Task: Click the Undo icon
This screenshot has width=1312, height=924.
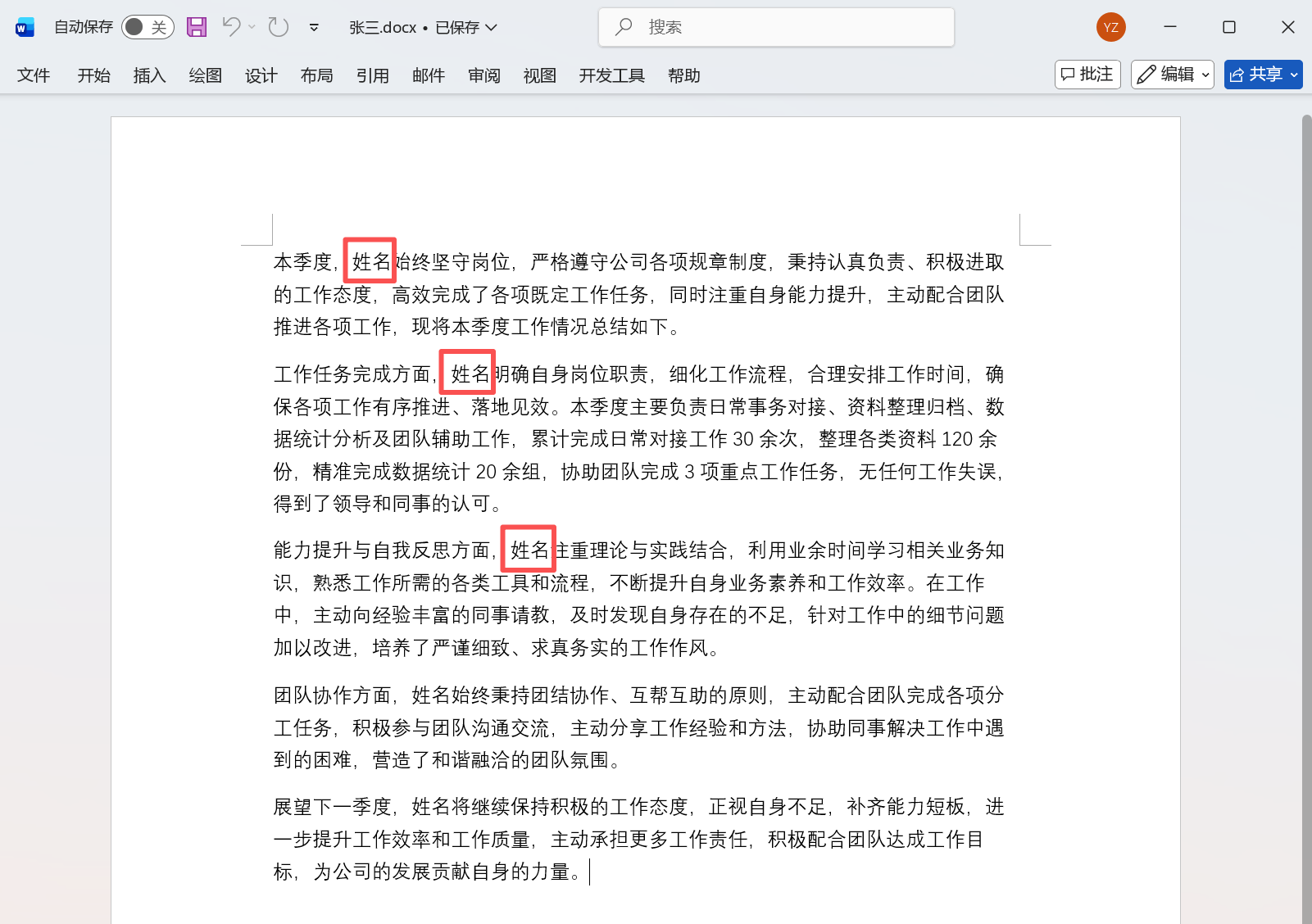Action: pyautogui.click(x=232, y=26)
